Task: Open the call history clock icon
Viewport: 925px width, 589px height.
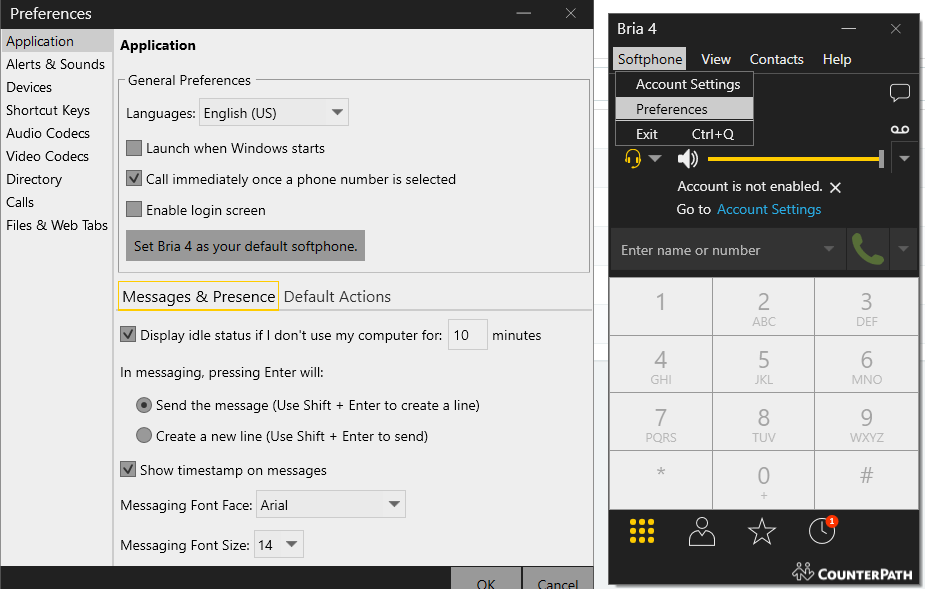Action: pyautogui.click(x=822, y=531)
